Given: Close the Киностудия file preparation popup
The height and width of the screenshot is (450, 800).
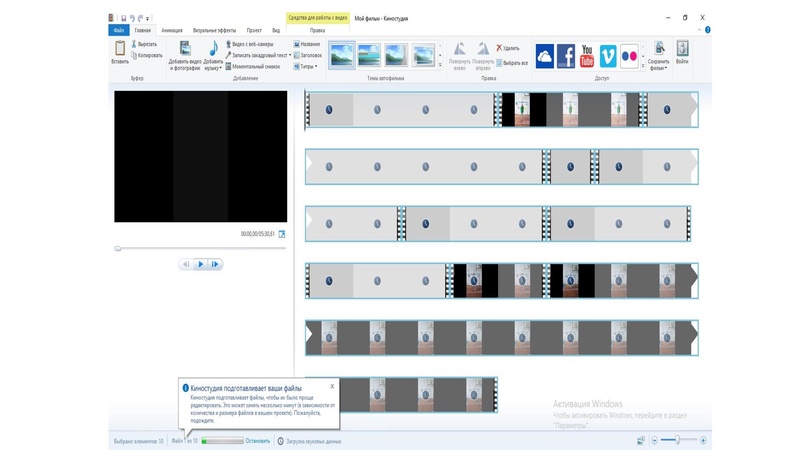Looking at the screenshot, I should 334,385.
